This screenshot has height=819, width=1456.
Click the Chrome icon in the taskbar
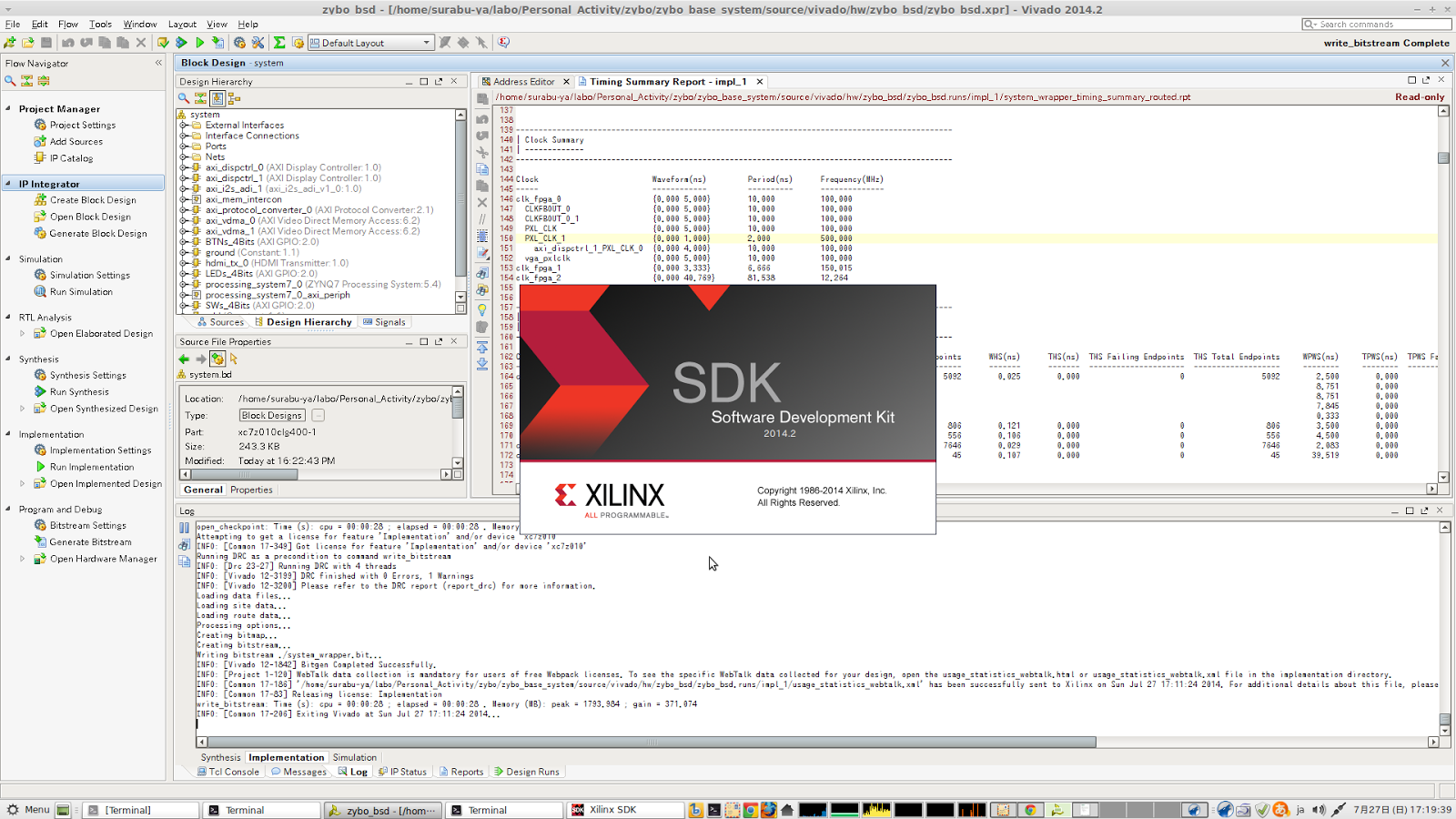click(x=751, y=810)
